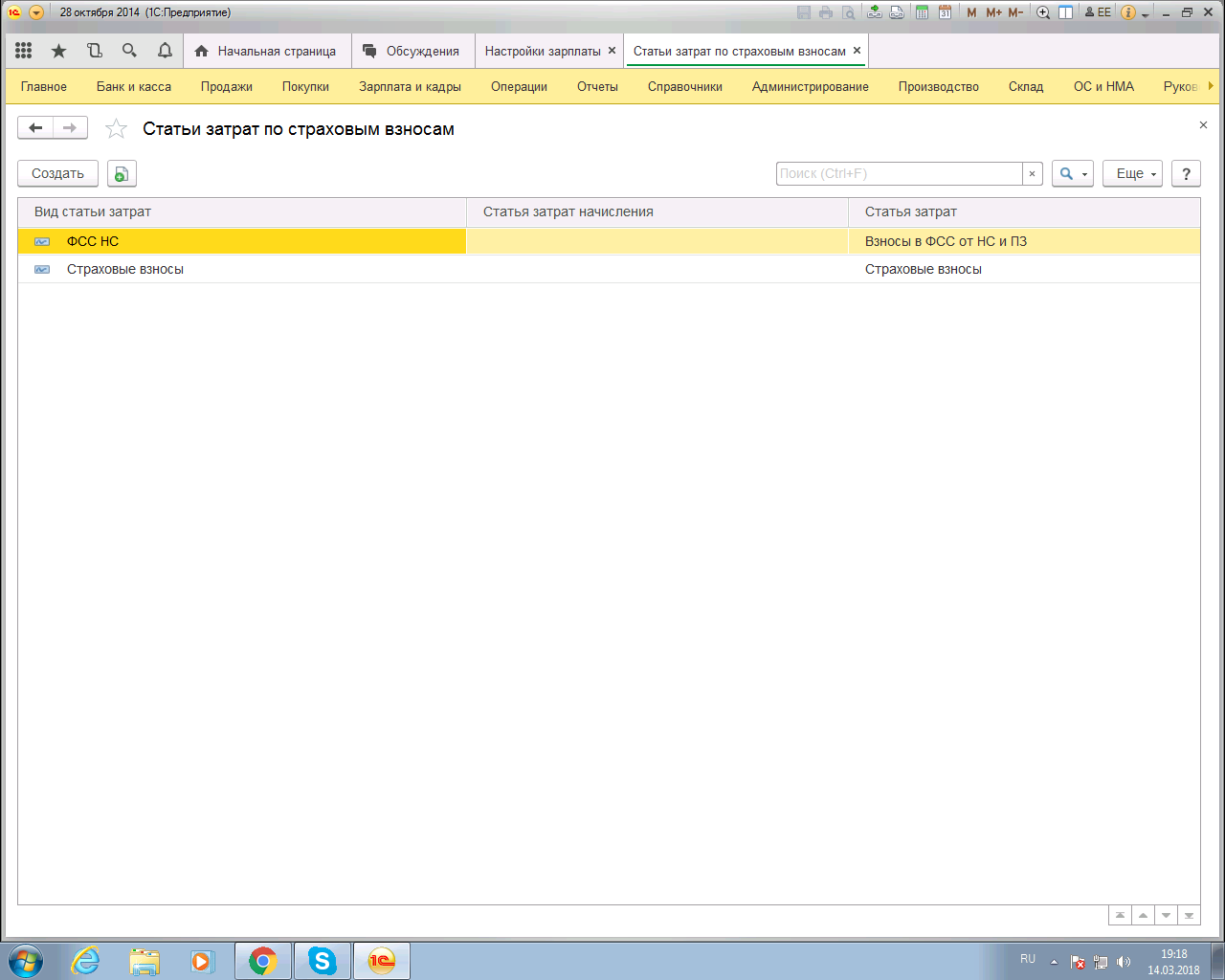Click the back navigation arrow button
1225x980 pixels.
click(x=35, y=127)
